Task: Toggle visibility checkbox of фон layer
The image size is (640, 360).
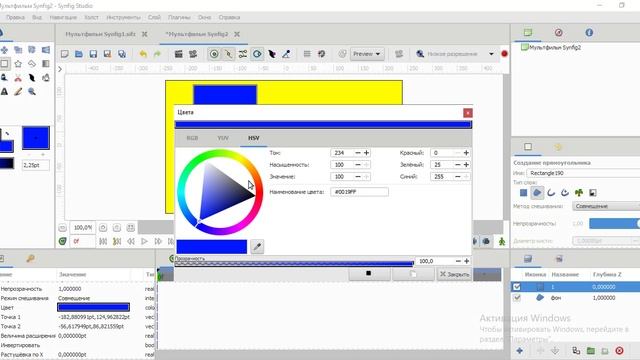Action: click(x=517, y=298)
